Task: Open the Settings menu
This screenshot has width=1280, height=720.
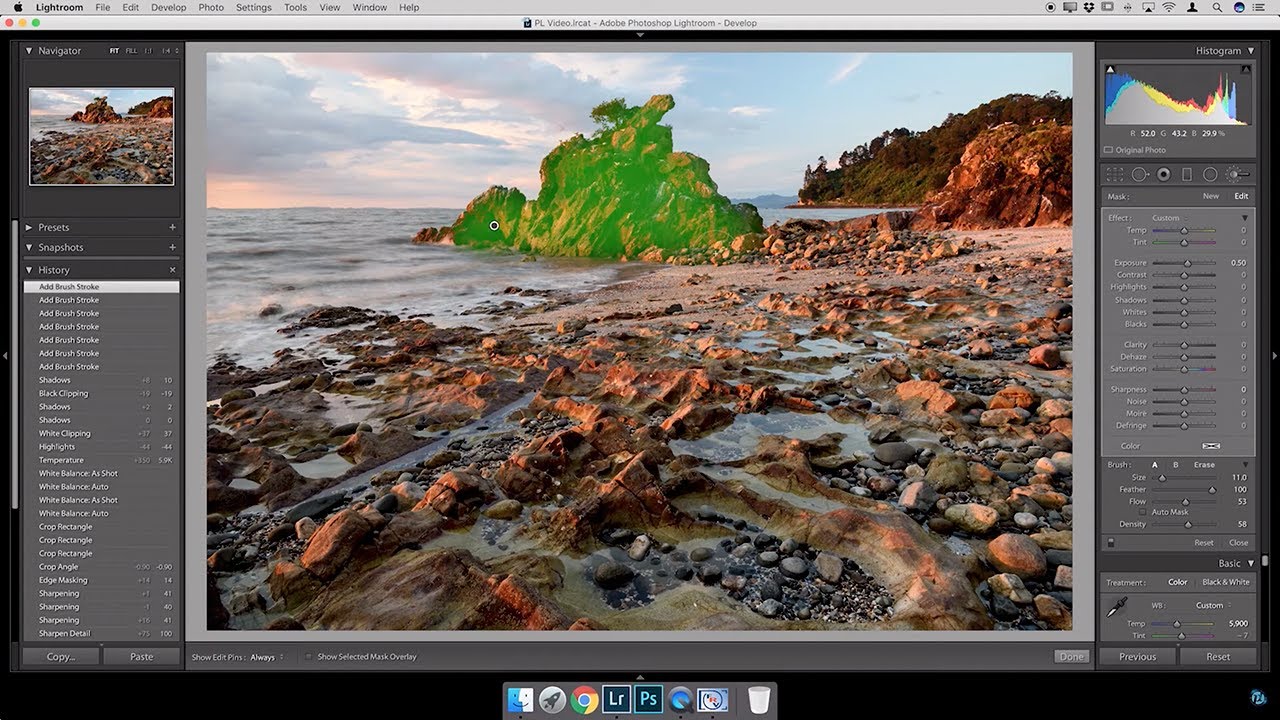Action: tap(253, 7)
